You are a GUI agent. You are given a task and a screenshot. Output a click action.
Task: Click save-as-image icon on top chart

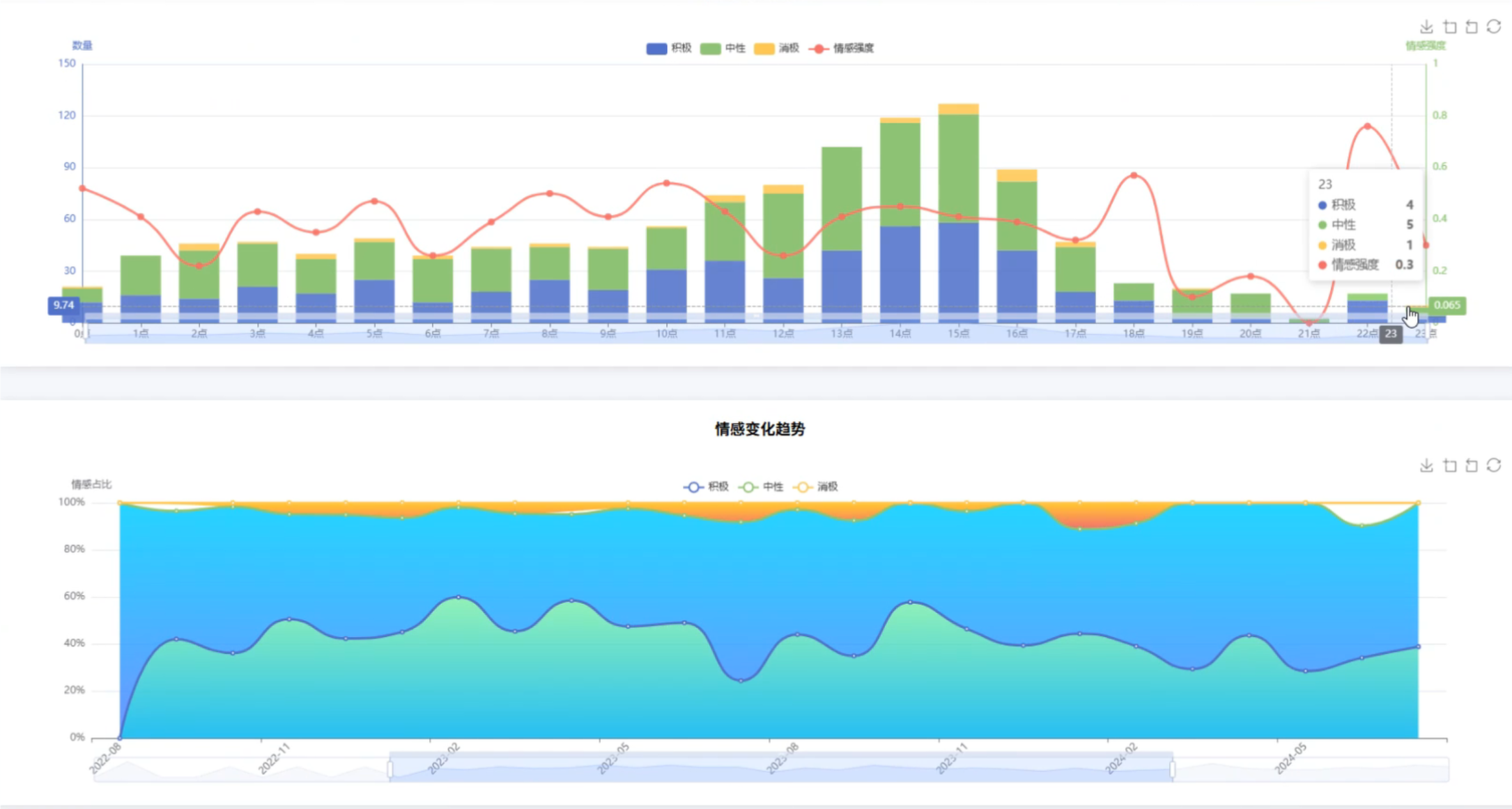pos(1426,27)
